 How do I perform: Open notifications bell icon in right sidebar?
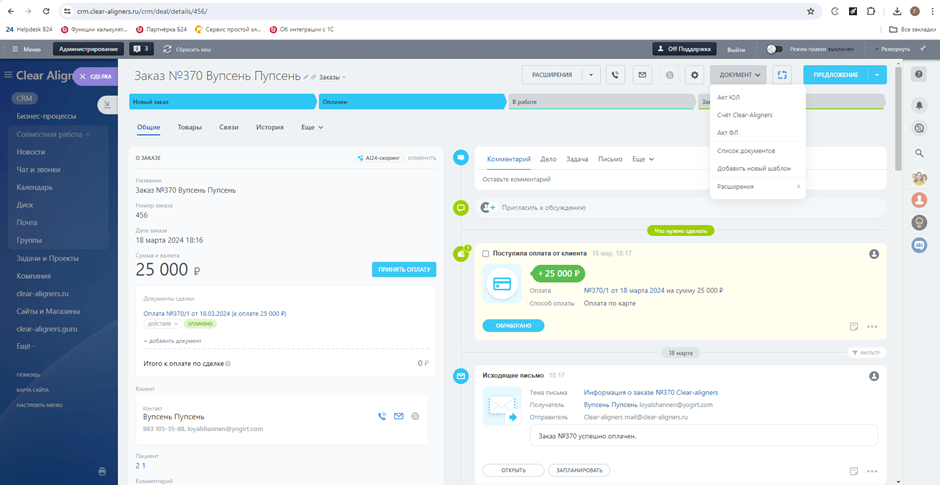pos(919,105)
